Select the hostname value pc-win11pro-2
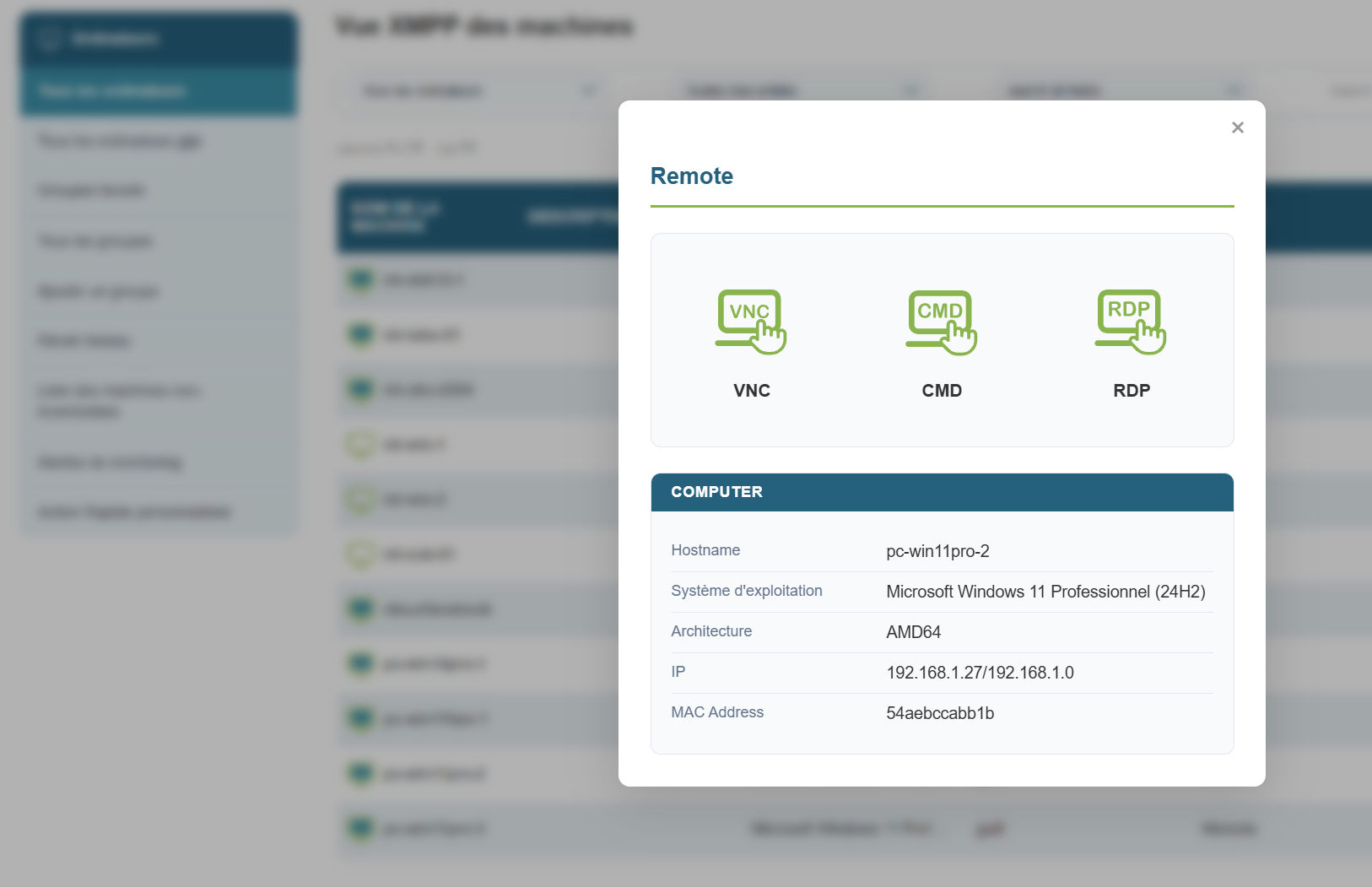The width and height of the screenshot is (1372, 887). tap(937, 551)
